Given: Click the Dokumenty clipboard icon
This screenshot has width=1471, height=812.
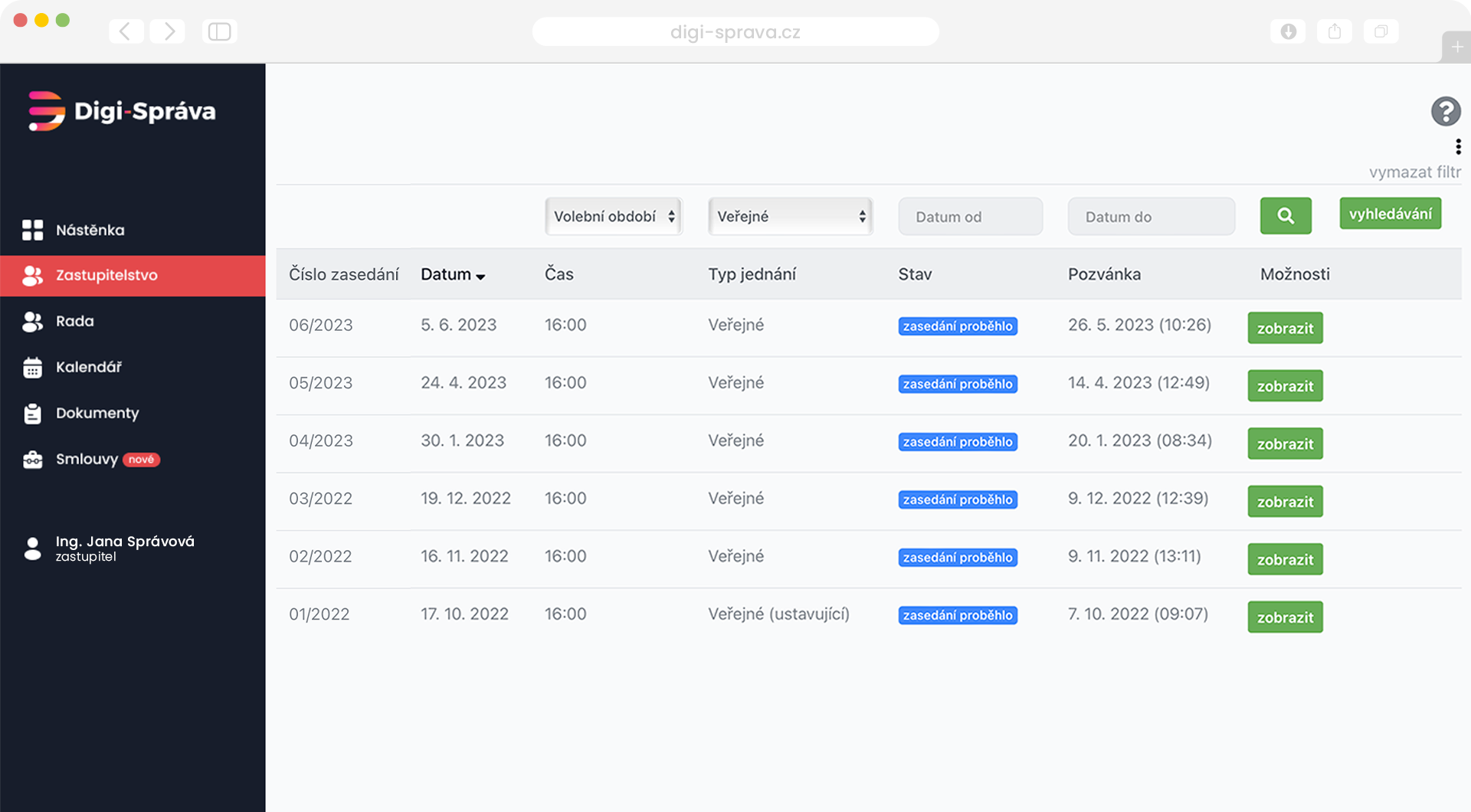Looking at the screenshot, I should point(32,414).
